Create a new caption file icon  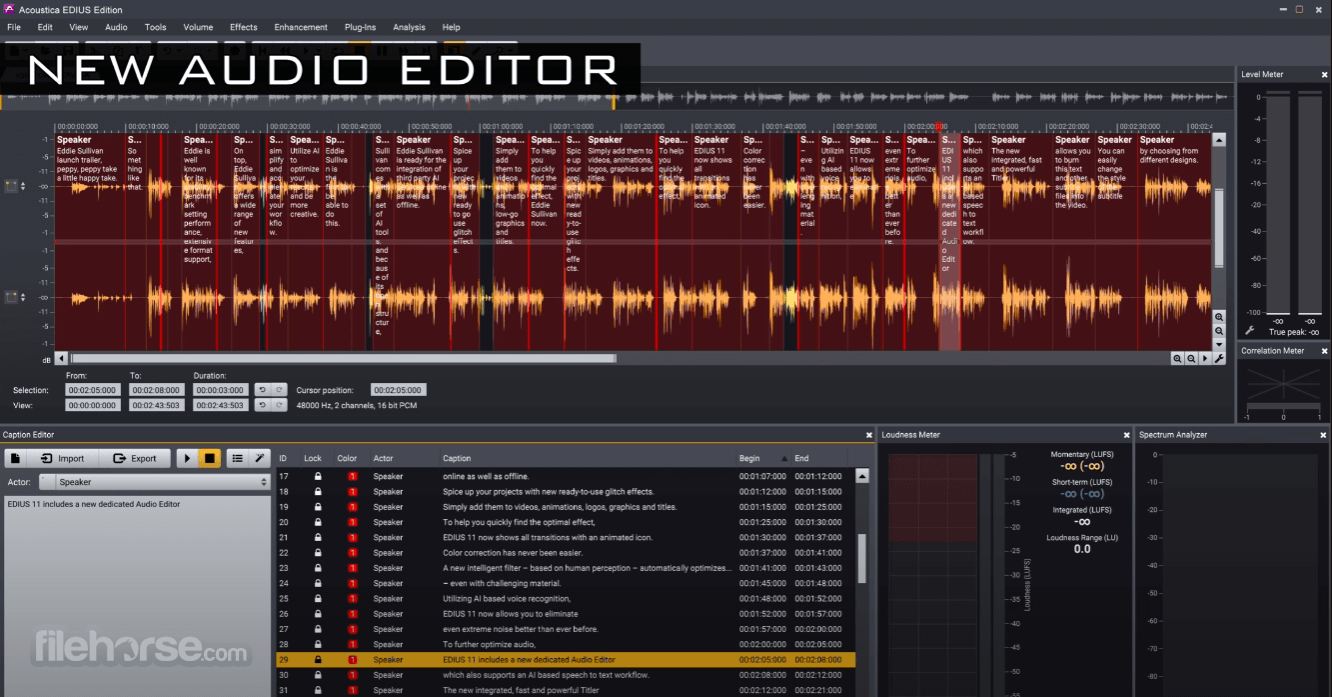click(15, 458)
